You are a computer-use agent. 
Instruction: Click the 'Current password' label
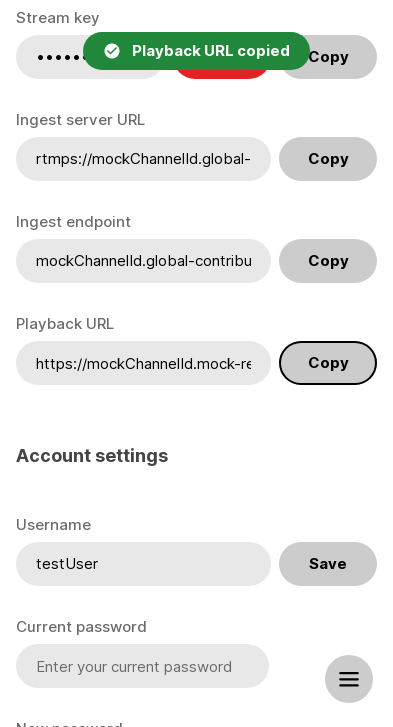point(81,627)
